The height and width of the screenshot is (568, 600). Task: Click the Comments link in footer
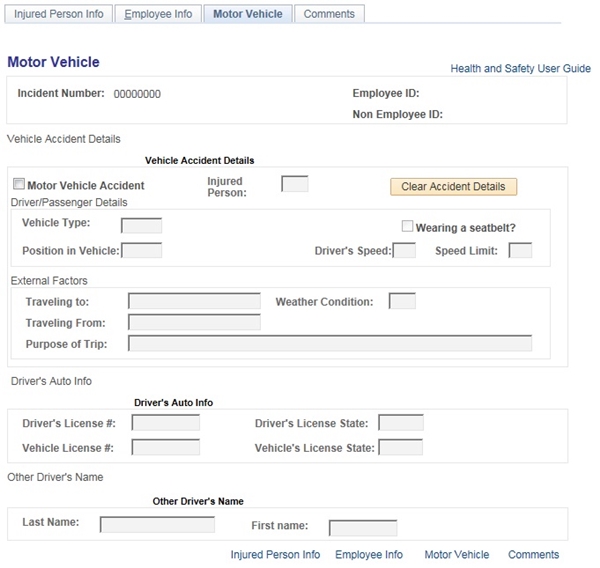[533, 554]
